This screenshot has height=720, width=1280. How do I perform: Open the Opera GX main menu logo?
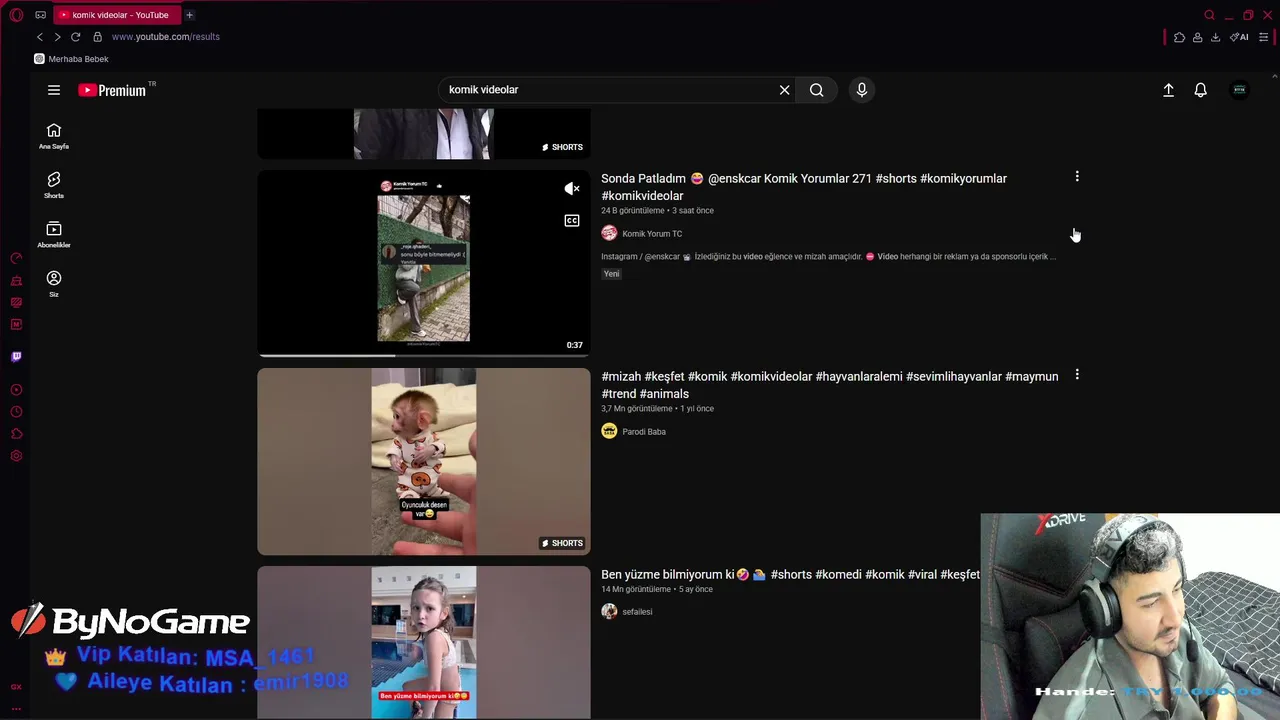pyautogui.click(x=16, y=15)
